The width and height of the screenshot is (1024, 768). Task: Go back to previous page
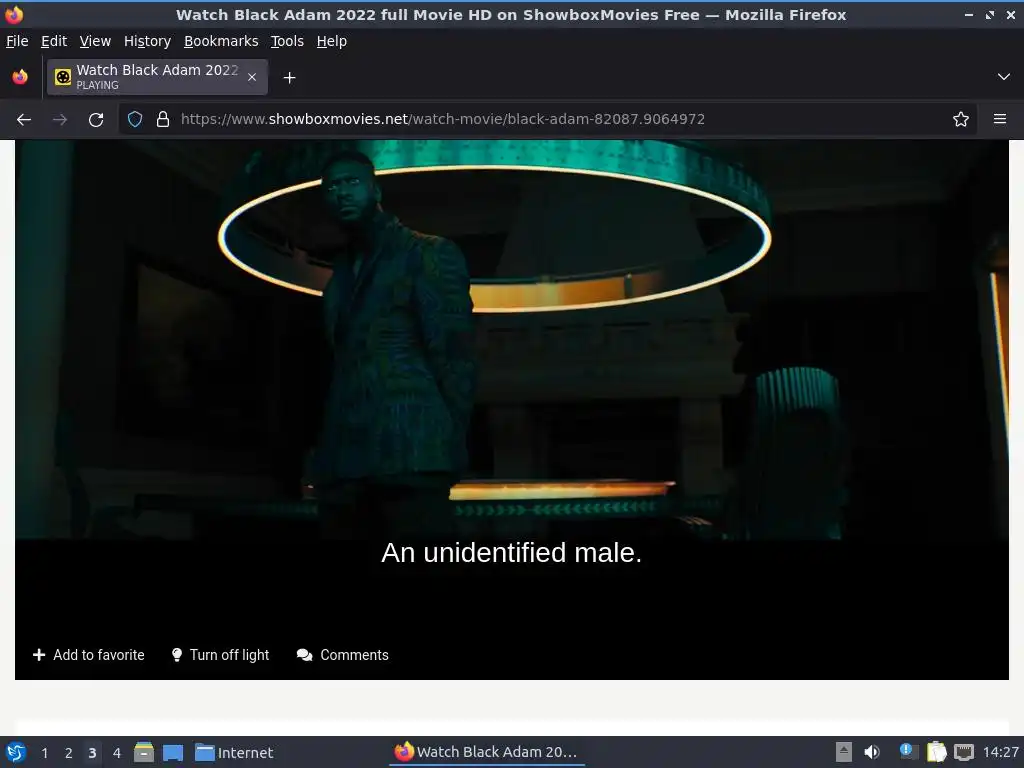tap(24, 120)
